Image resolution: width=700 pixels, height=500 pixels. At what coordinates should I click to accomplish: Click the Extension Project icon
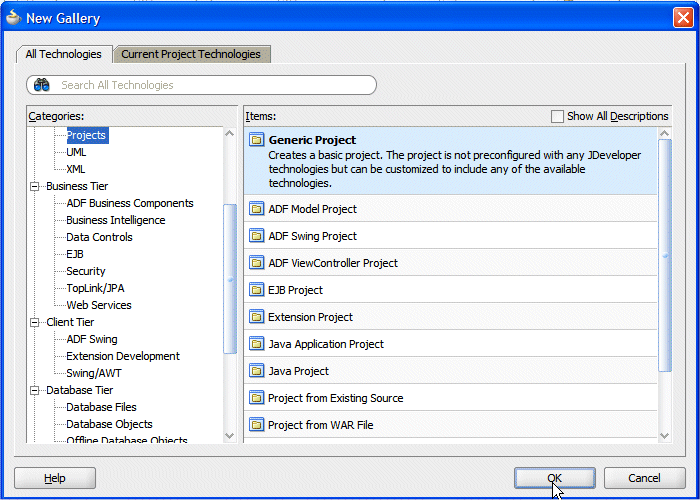[257, 317]
